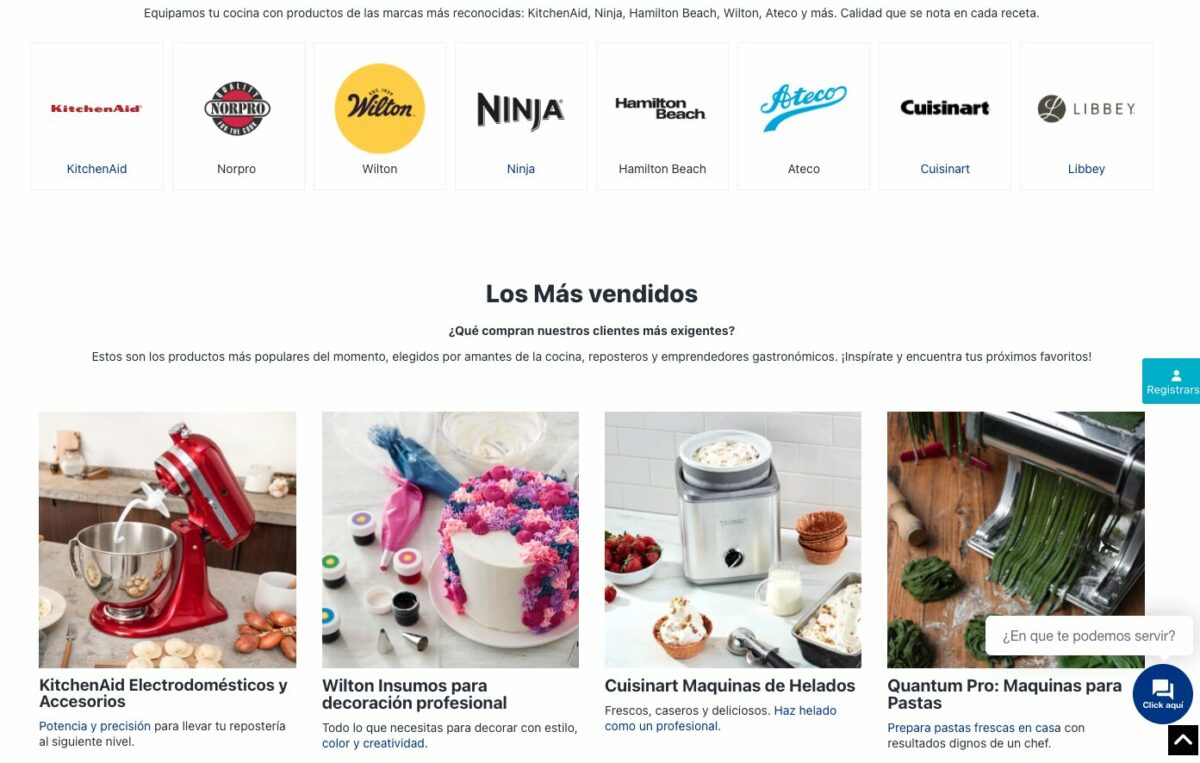
Task: Open the Libbey brand logo
Action: coord(1086,108)
